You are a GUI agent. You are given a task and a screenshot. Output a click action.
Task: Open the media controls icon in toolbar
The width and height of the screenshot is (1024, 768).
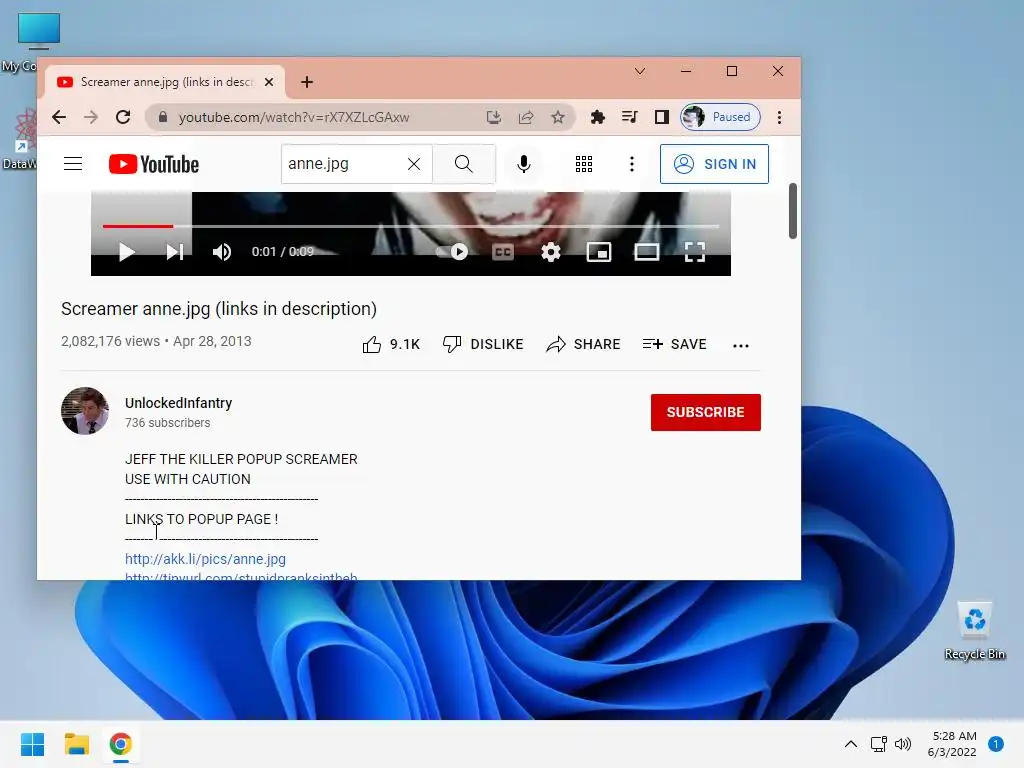click(630, 117)
